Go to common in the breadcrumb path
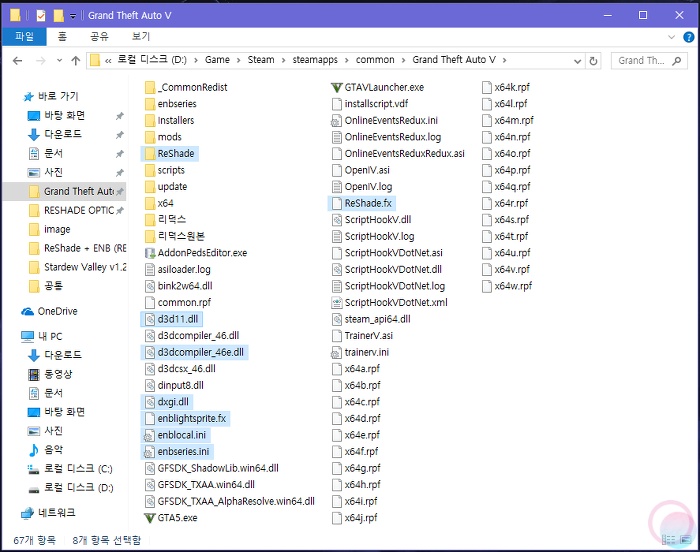700x552 pixels. (x=375, y=60)
